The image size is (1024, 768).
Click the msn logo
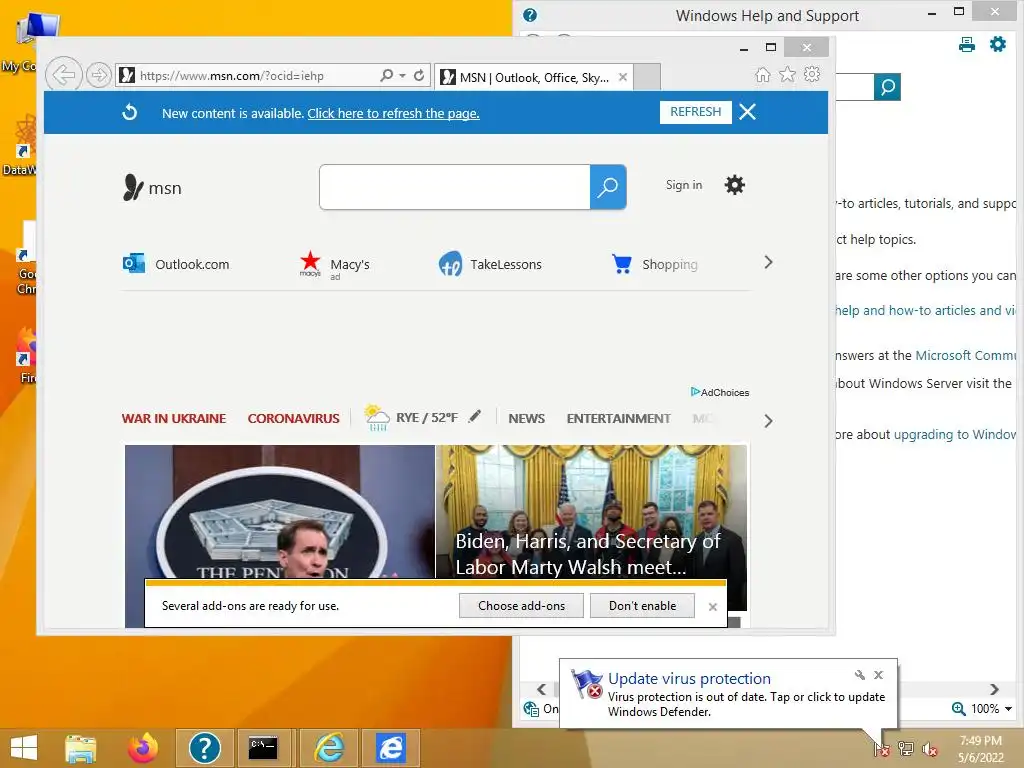(152, 187)
